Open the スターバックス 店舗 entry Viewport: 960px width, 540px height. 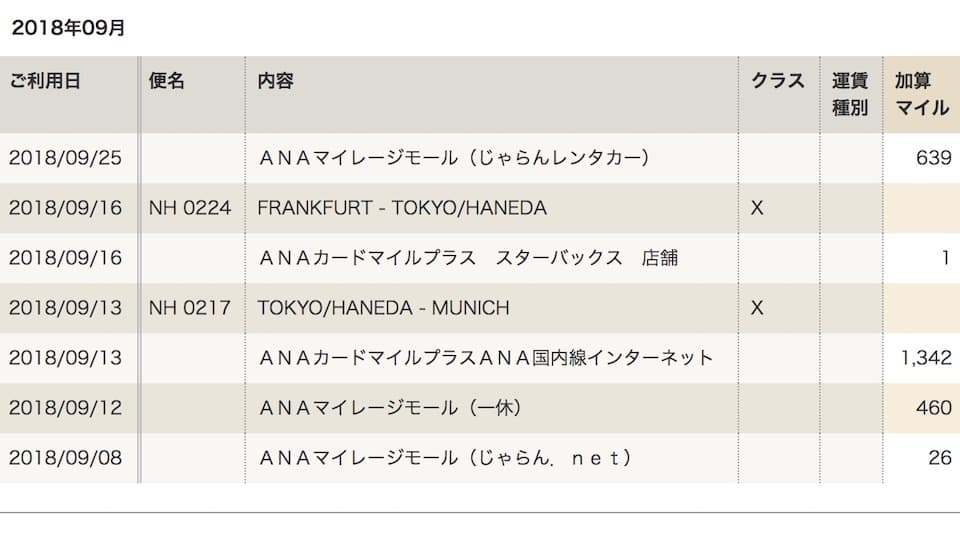[468, 258]
